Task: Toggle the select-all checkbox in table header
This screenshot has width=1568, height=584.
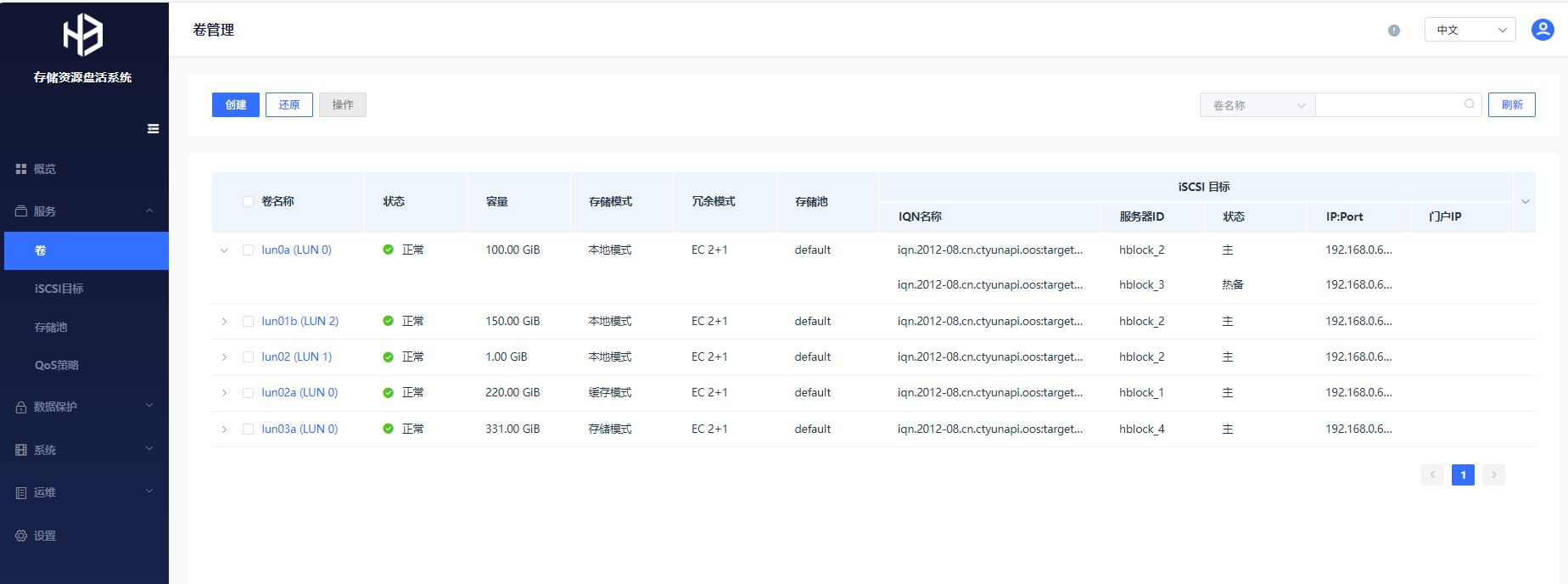Action: (248, 202)
